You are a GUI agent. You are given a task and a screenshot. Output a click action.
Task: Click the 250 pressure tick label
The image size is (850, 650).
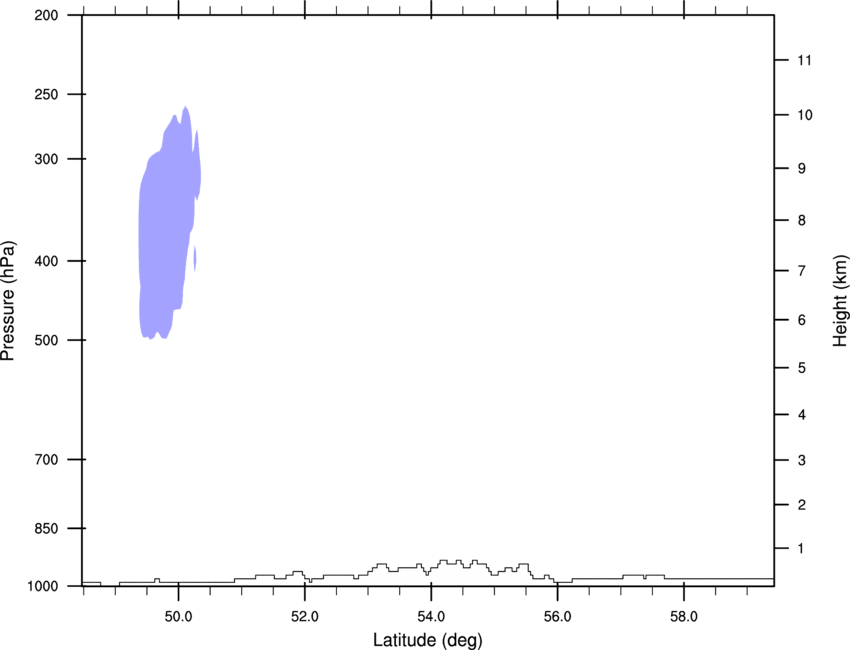click(46, 94)
